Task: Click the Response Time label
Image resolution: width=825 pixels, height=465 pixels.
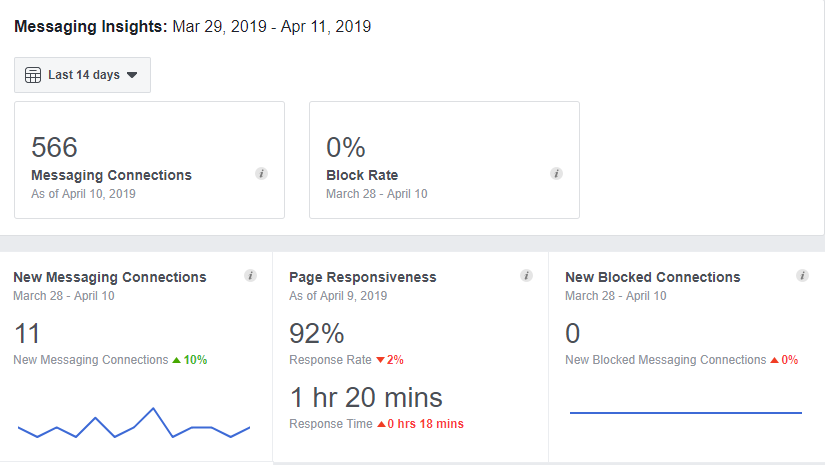Action: (x=330, y=424)
